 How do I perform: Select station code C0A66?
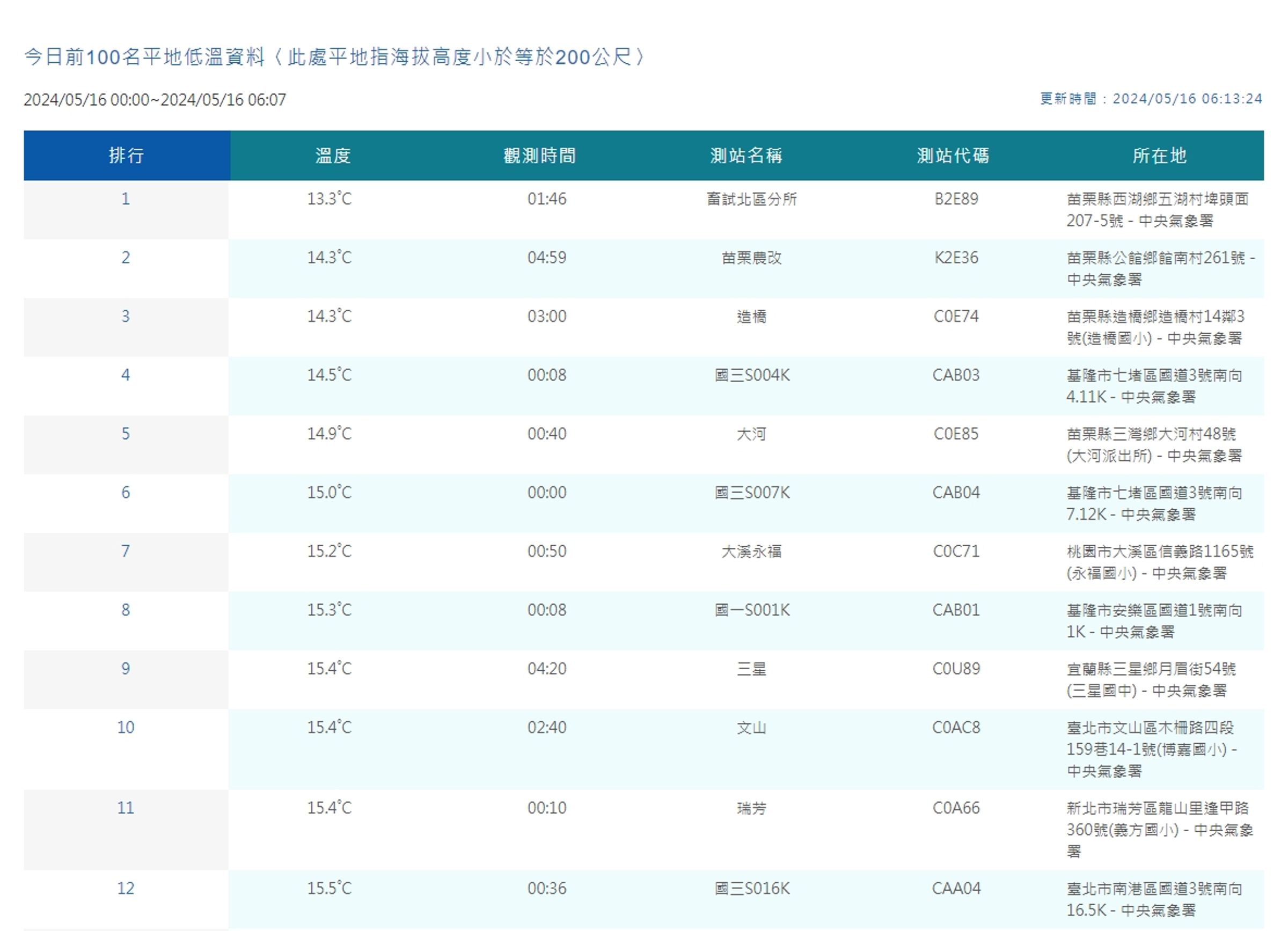pos(956,808)
